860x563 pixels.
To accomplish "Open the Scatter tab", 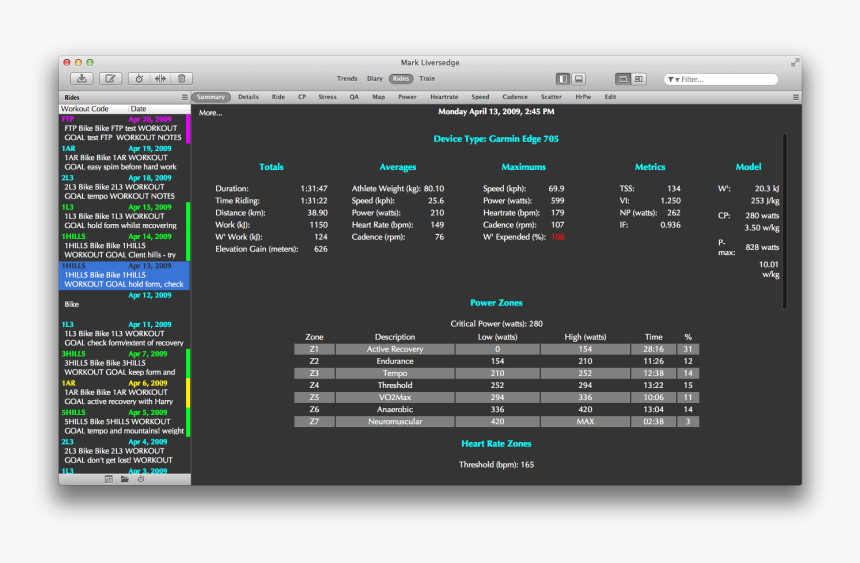I will pyautogui.click(x=551, y=97).
